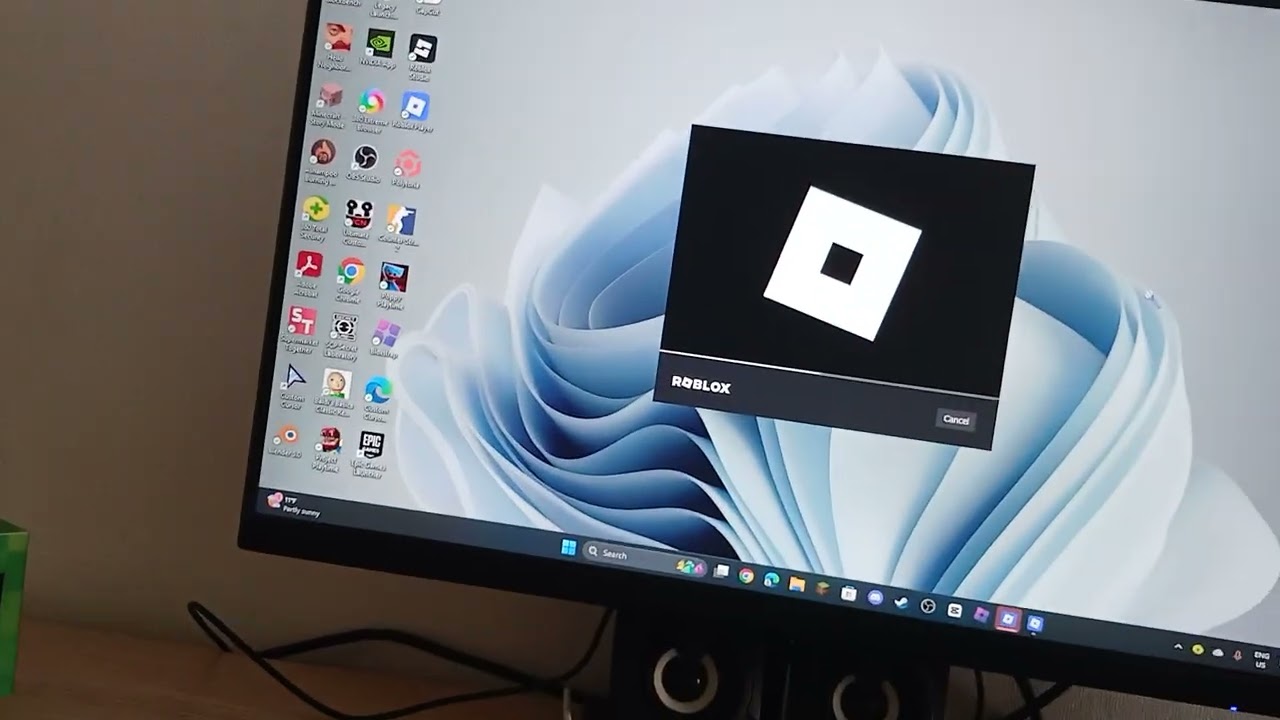Open 360 Extreme Browser desktop shortcut
Image resolution: width=1280 pixels, height=720 pixels.
pos(371,109)
